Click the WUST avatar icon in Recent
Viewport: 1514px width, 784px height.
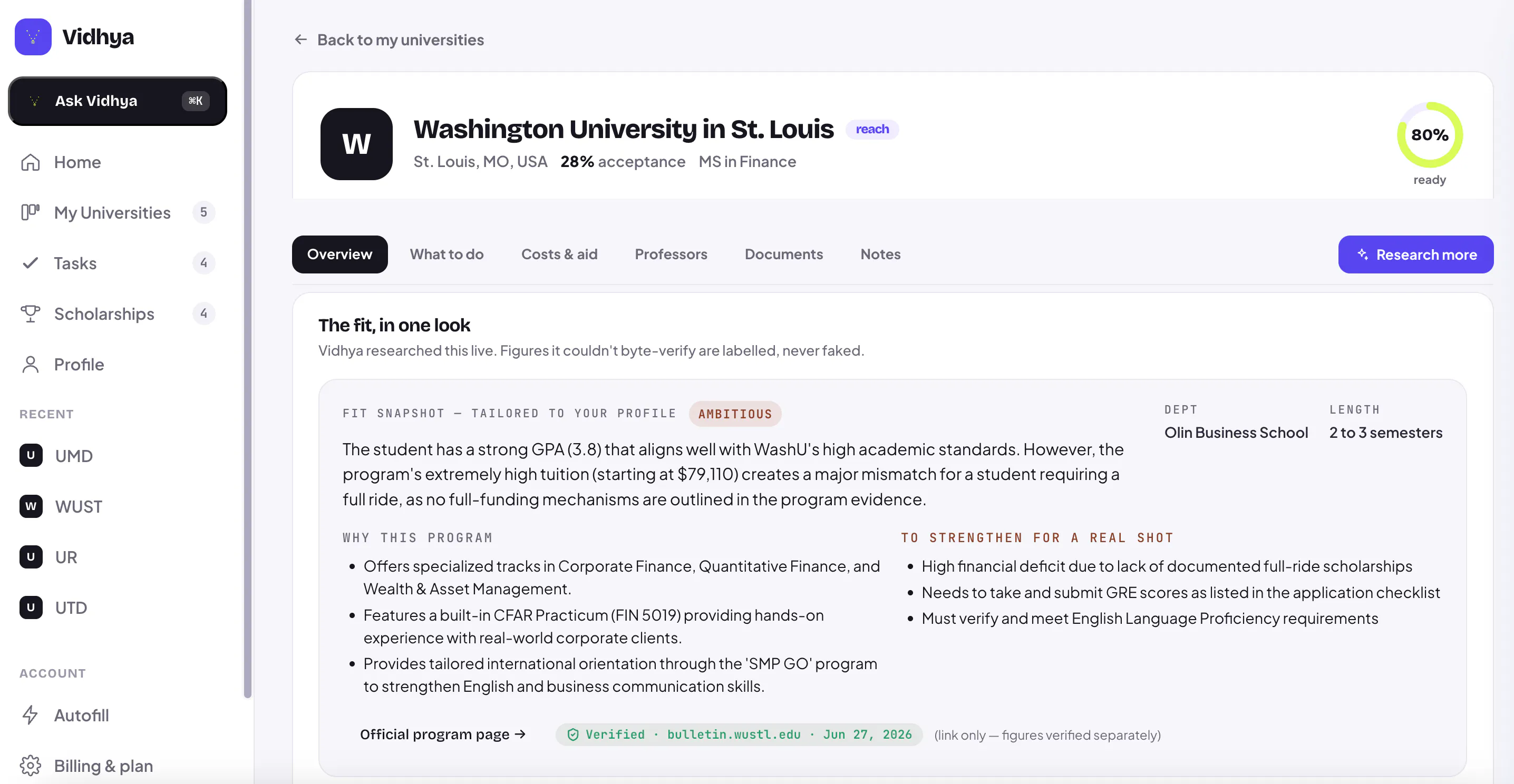tap(31, 506)
